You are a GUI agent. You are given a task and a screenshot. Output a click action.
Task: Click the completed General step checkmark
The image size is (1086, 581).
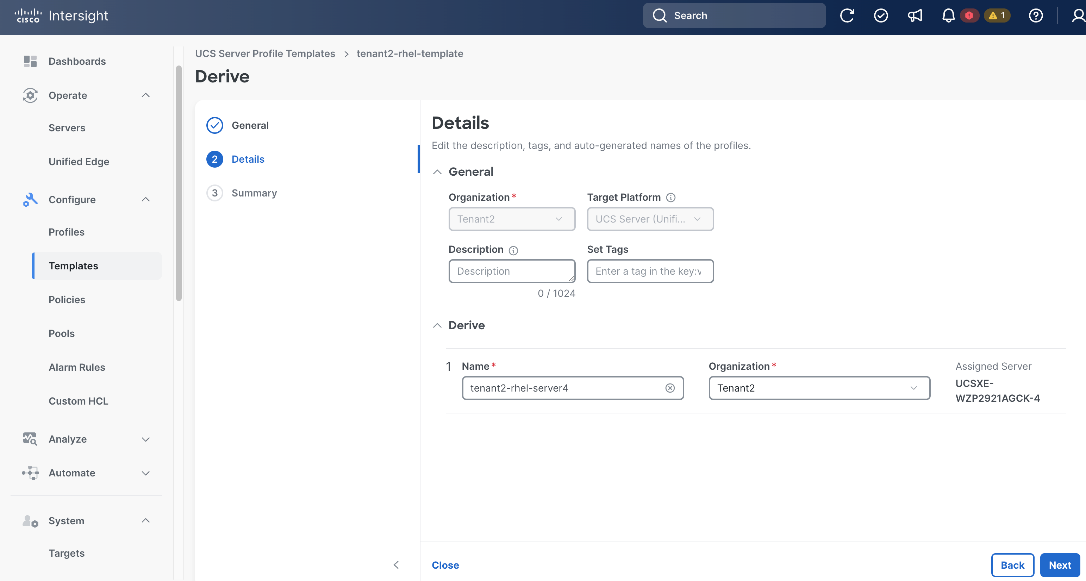[x=215, y=125]
